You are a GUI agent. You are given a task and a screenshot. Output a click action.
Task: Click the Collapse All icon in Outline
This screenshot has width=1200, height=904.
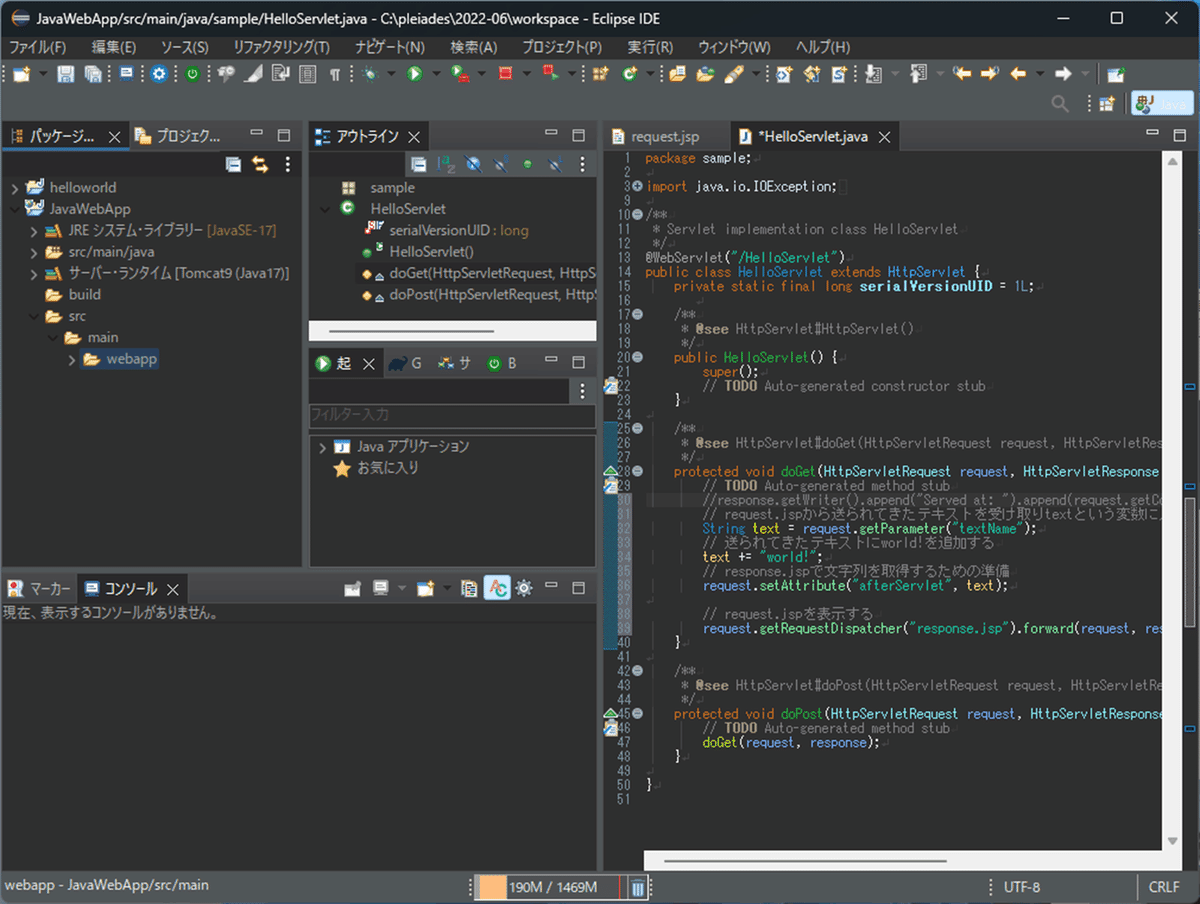tap(419, 165)
